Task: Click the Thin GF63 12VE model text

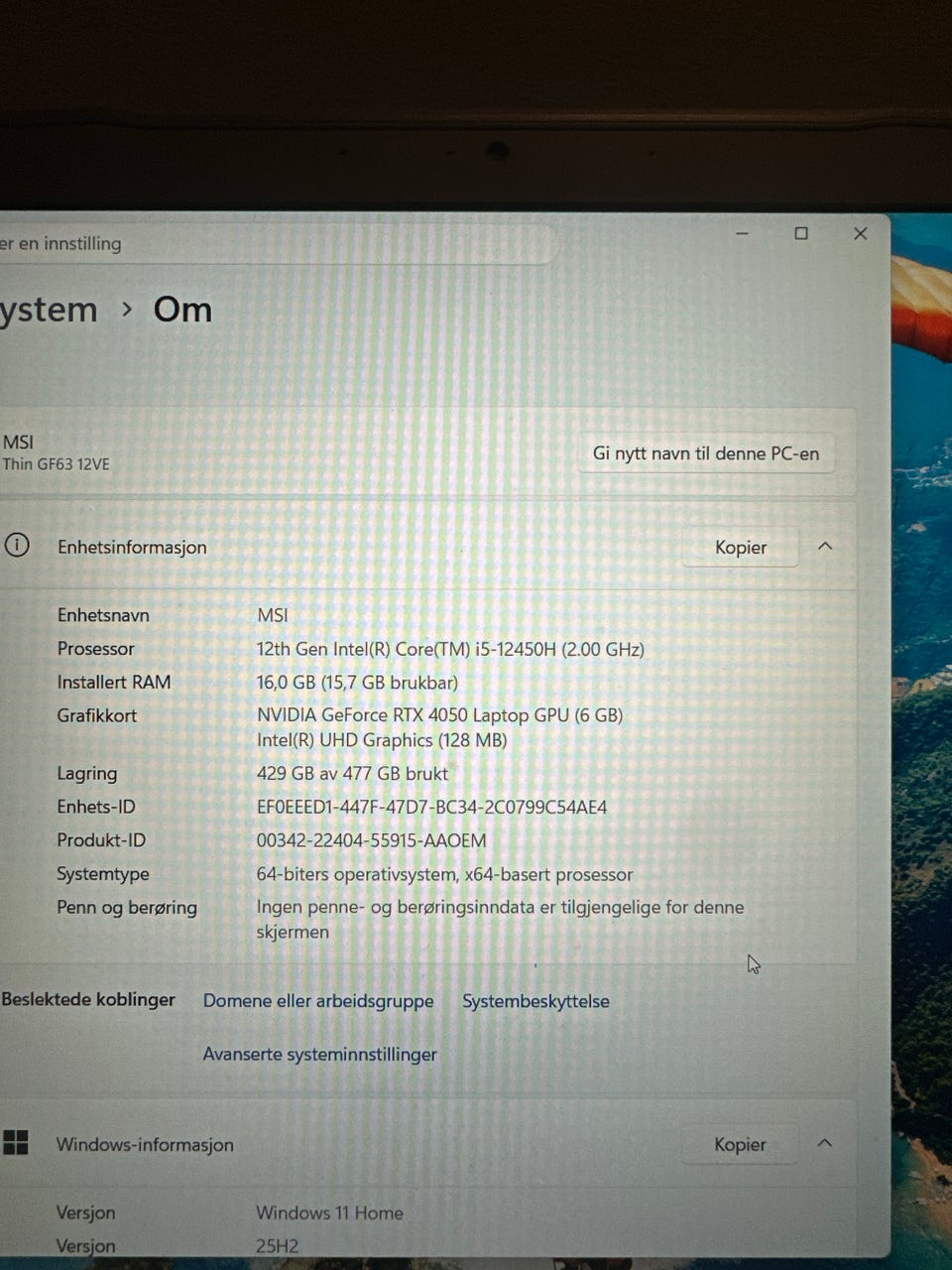Action: click(56, 464)
